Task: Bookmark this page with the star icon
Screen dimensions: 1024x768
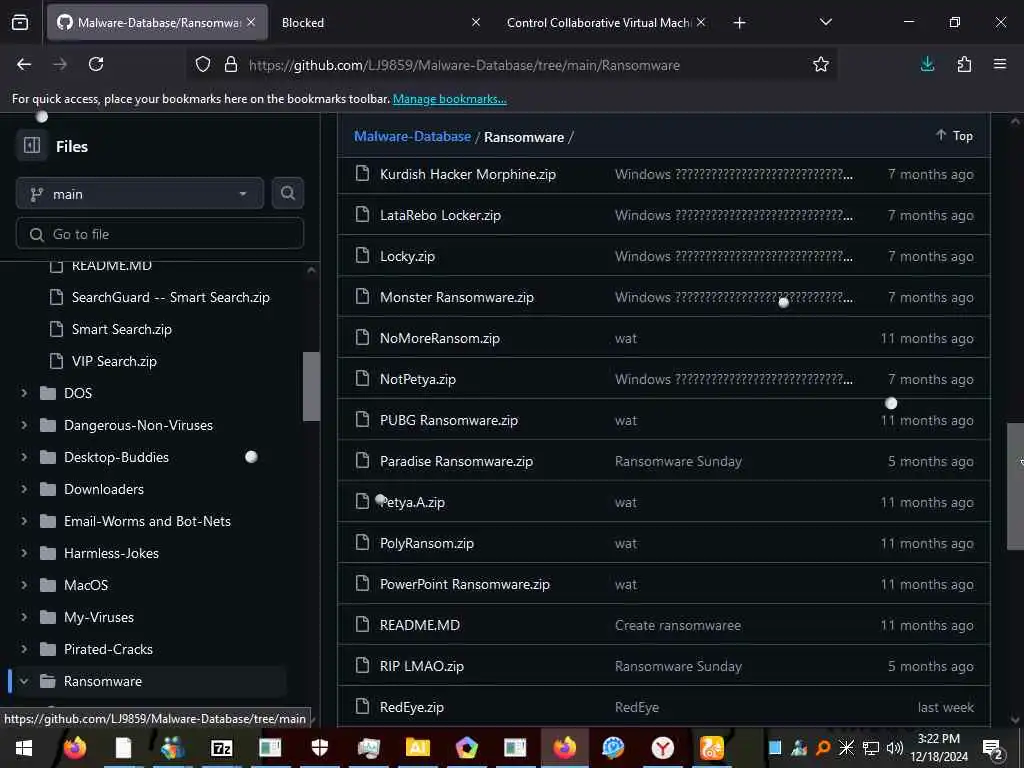Action: point(821,64)
